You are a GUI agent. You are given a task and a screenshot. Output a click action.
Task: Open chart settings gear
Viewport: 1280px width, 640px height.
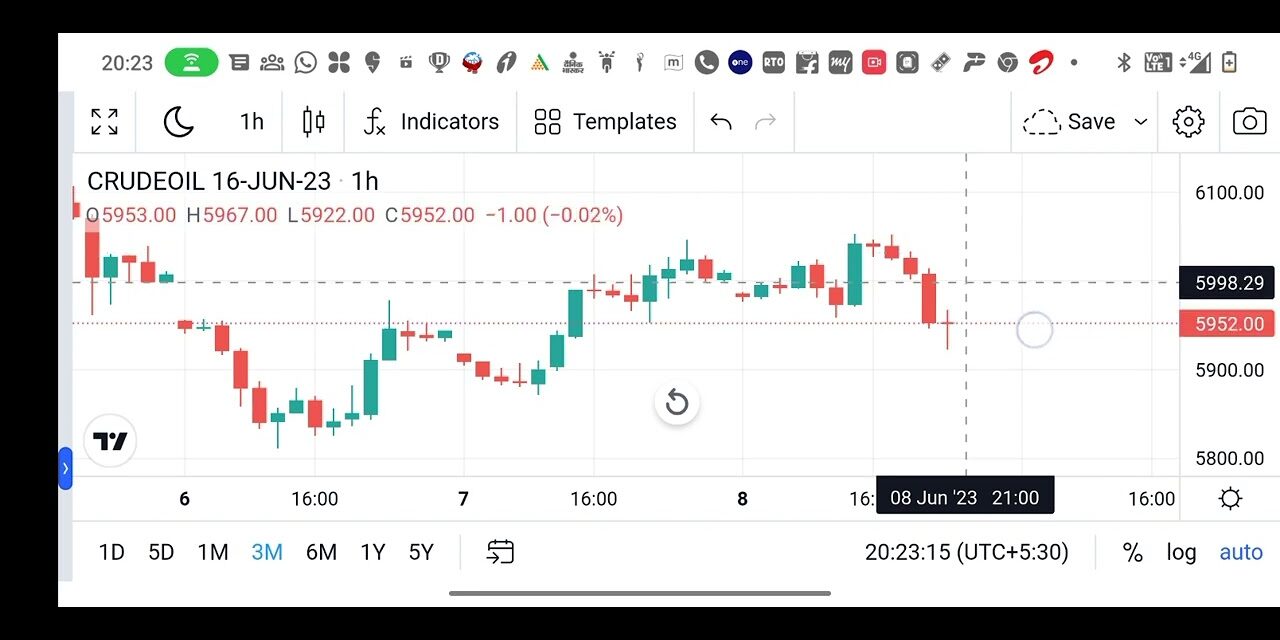click(1188, 122)
